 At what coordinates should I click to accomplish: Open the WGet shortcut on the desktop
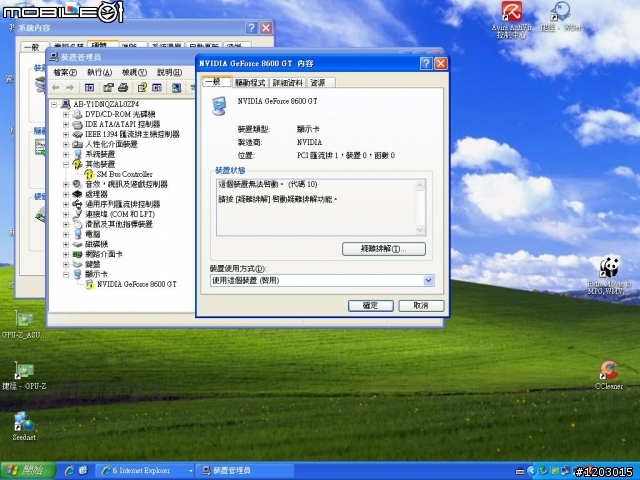[560, 16]
